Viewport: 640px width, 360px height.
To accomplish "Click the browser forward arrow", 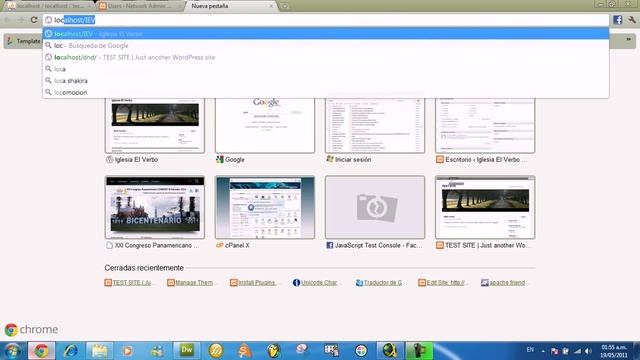I will 21,20.
